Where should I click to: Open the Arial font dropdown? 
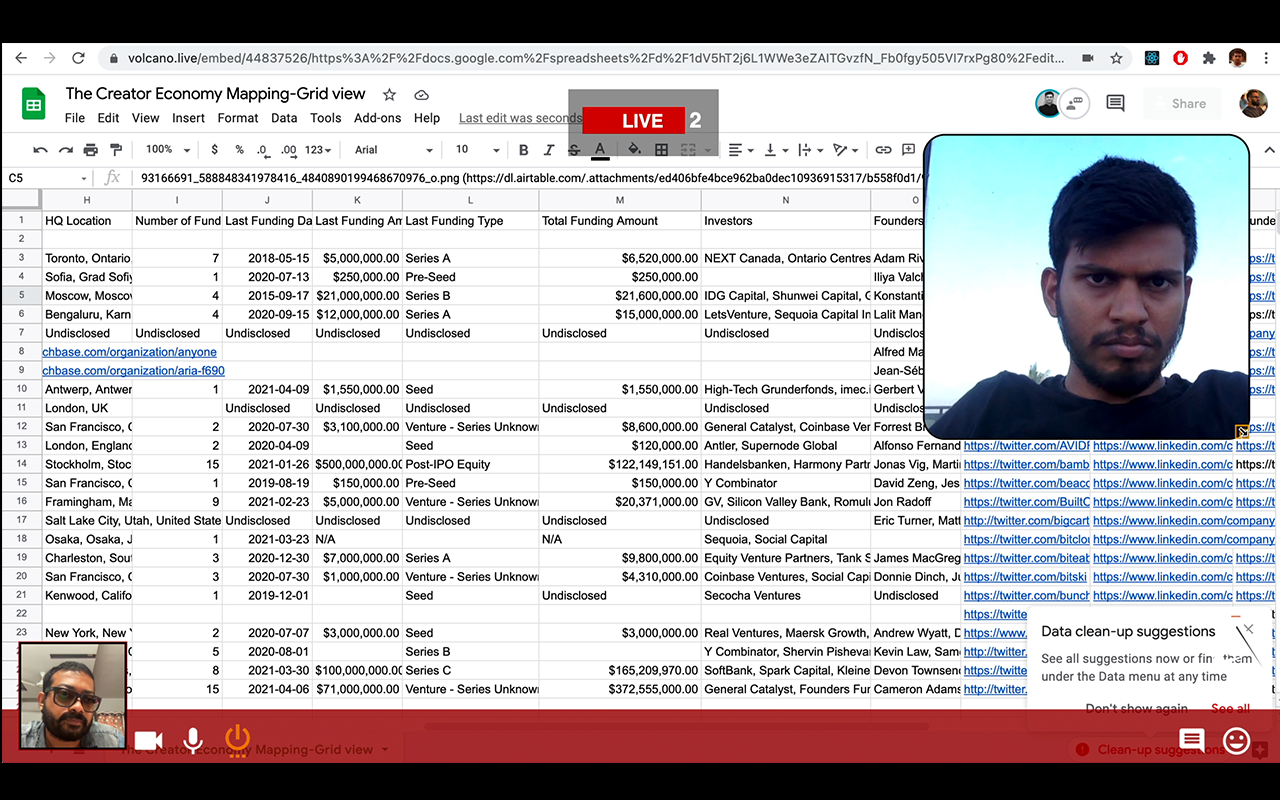[x=394, y=150]
